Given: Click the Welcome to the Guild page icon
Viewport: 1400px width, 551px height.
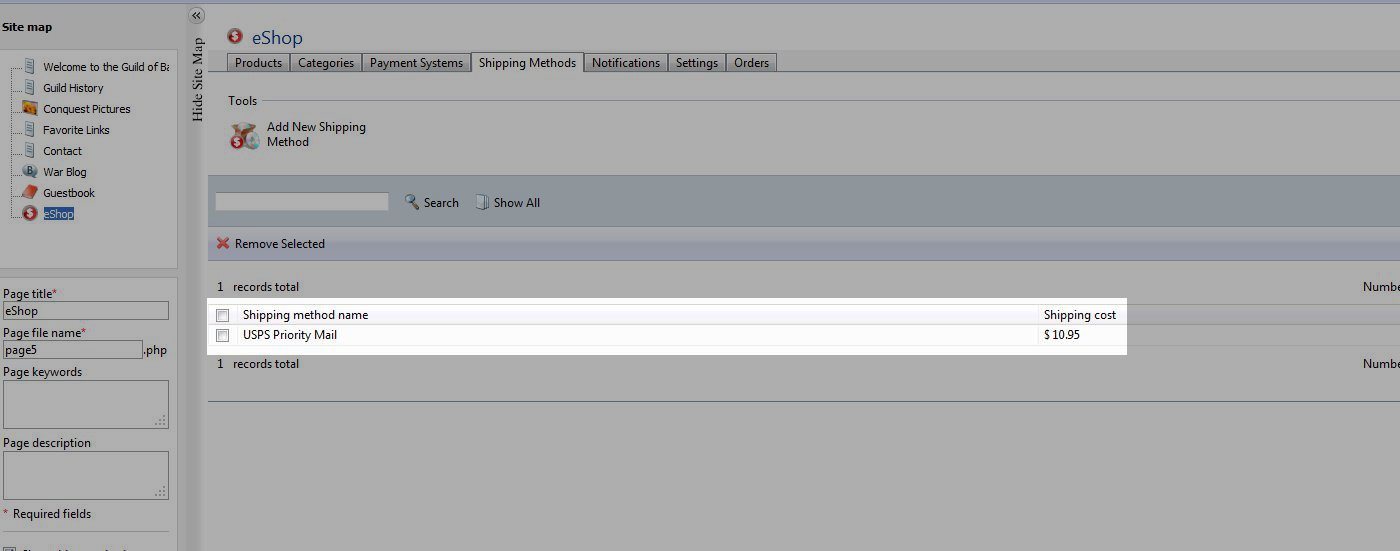Looking at the screenshot, I should click(x=30, y=66).
